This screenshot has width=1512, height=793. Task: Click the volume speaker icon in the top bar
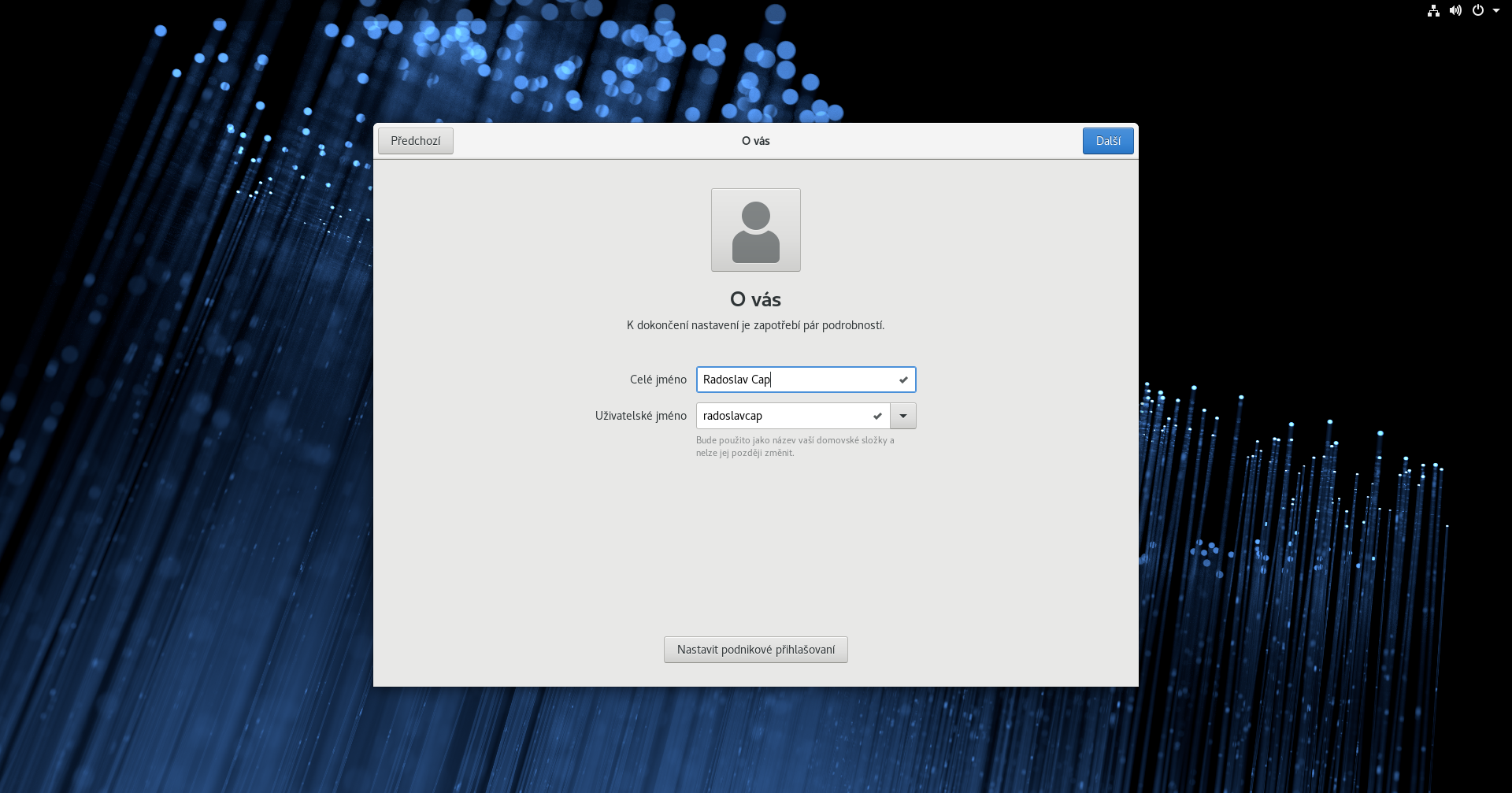1455,10
